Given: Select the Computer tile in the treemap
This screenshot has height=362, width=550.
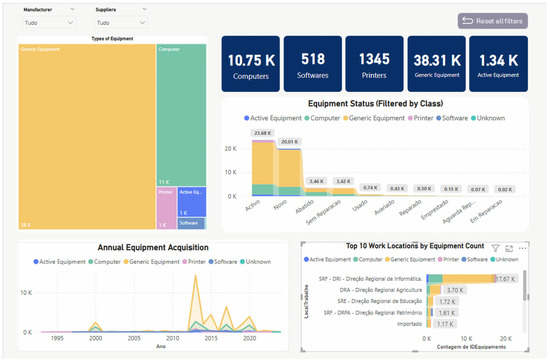Looking at the screenshot, I should [x=181, y=115].
